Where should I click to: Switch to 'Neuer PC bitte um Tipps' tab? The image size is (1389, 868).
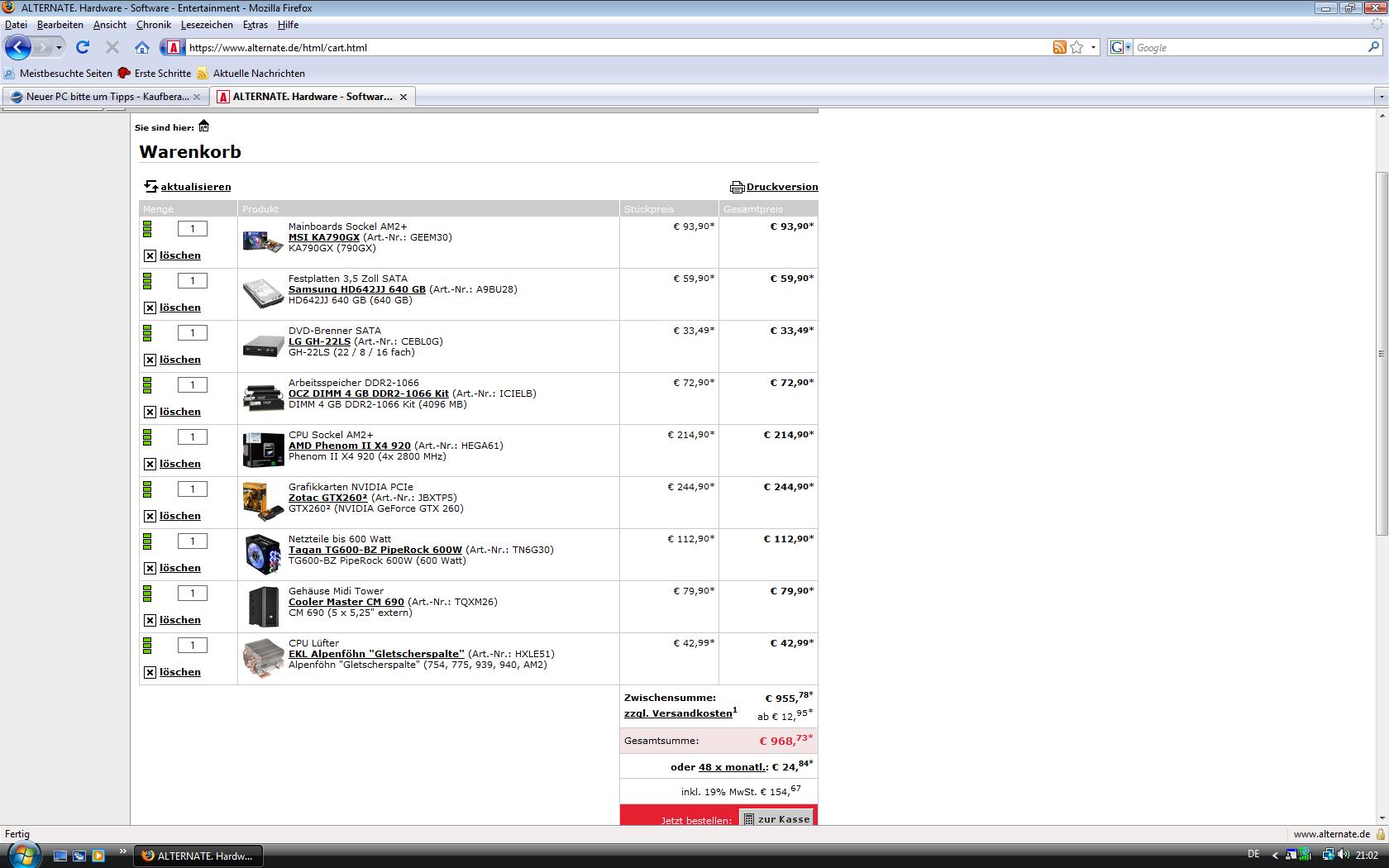(x=105, y=97)
